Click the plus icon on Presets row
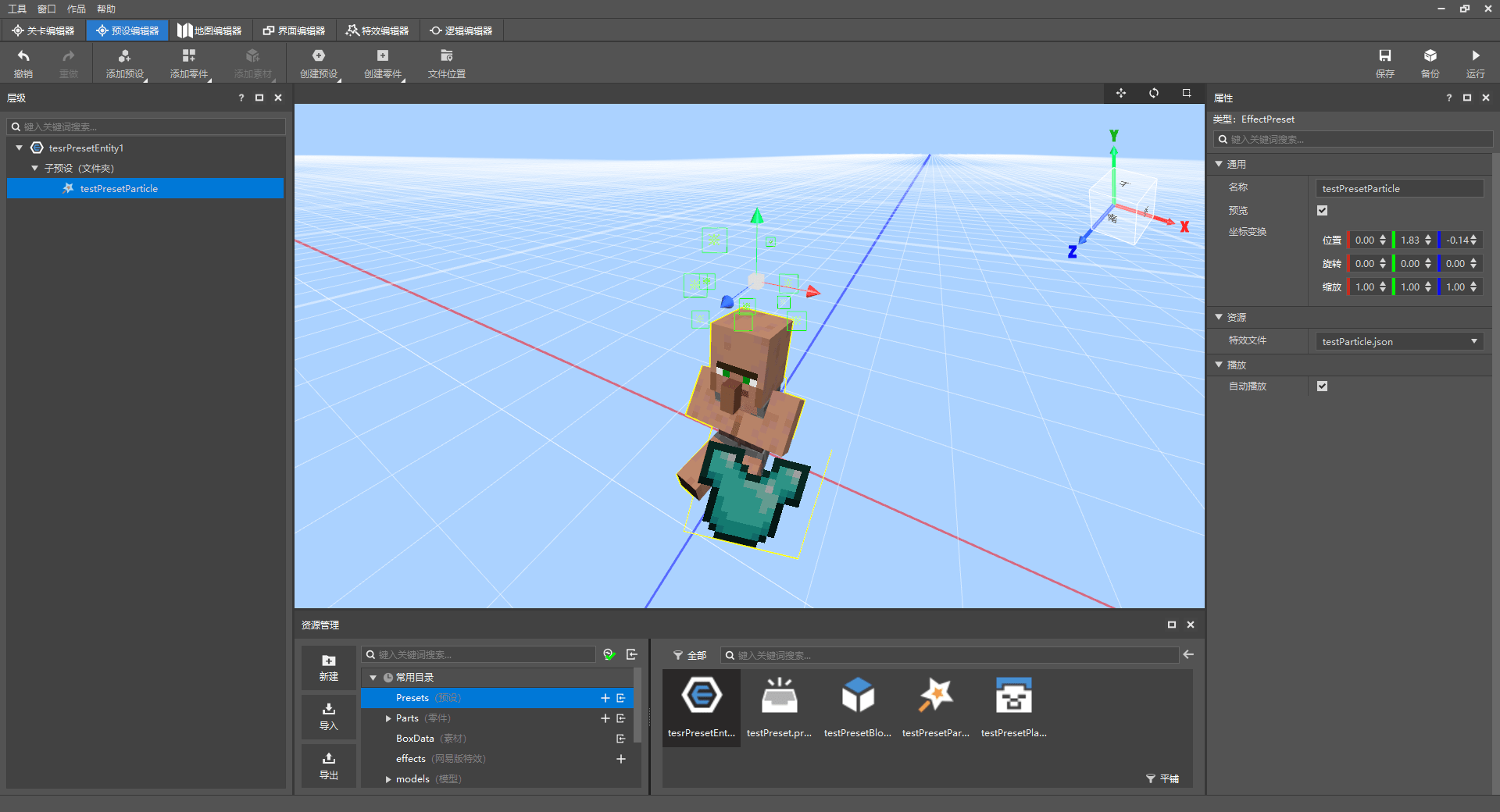 (x=605, y=698)
